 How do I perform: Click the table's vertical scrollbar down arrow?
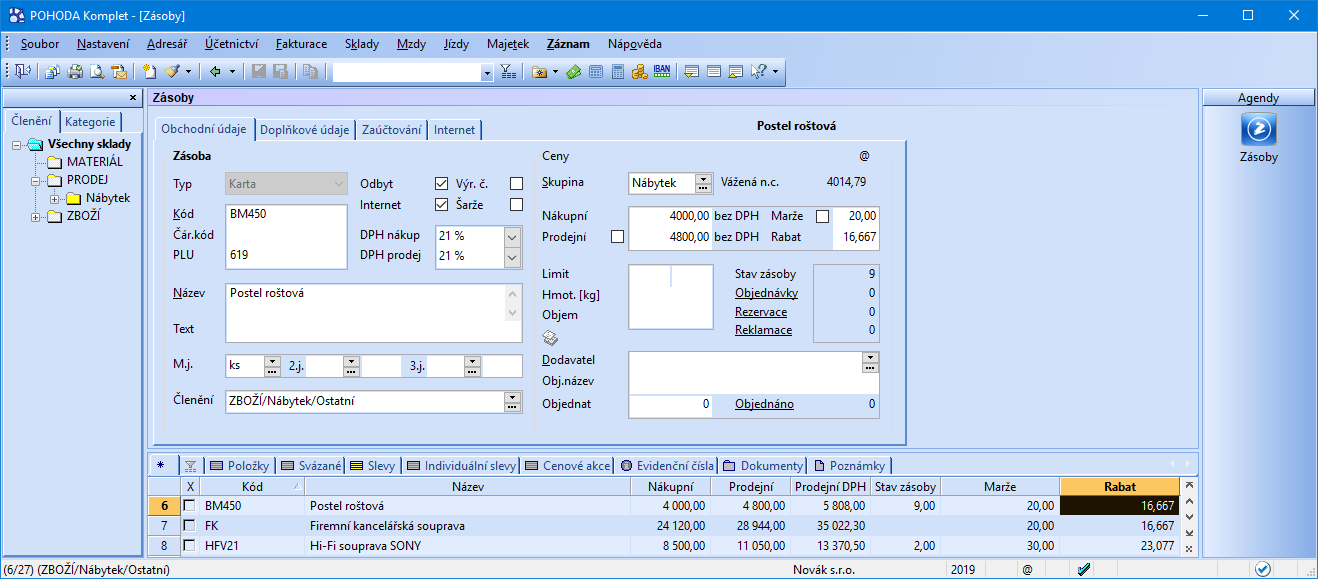(x=1189, y=516)
